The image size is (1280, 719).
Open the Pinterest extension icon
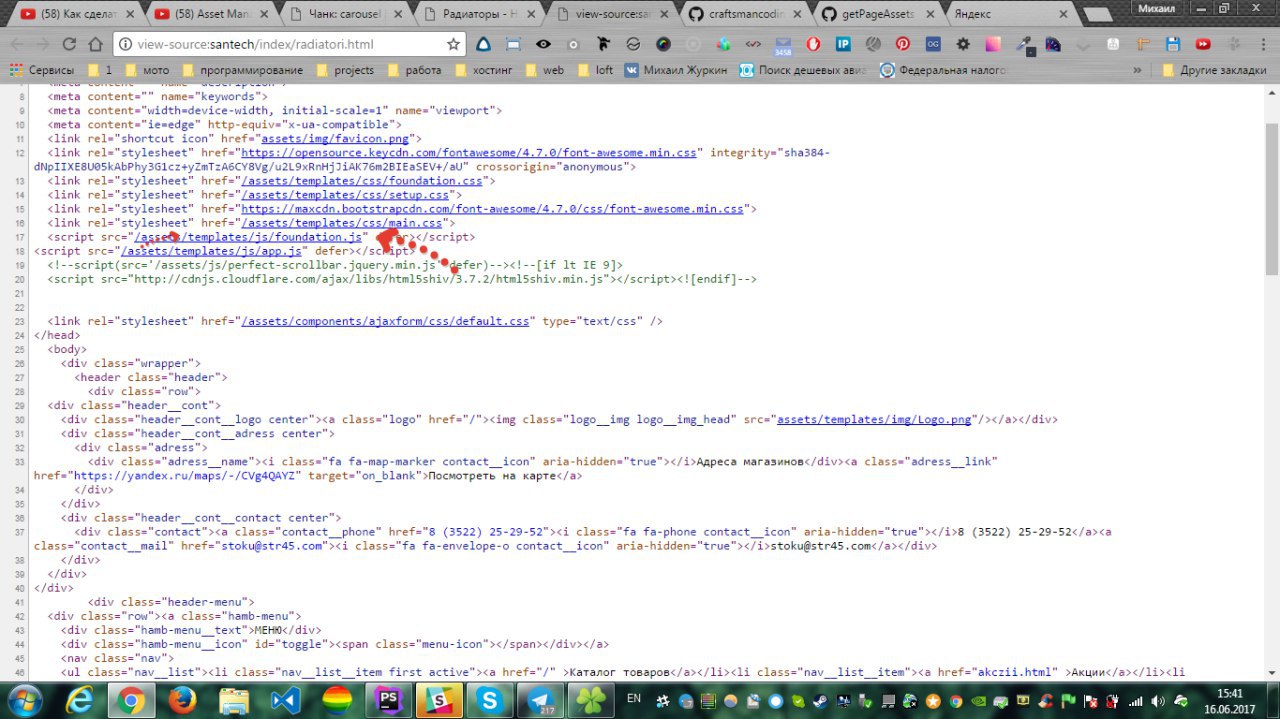[x=903, y=44]
